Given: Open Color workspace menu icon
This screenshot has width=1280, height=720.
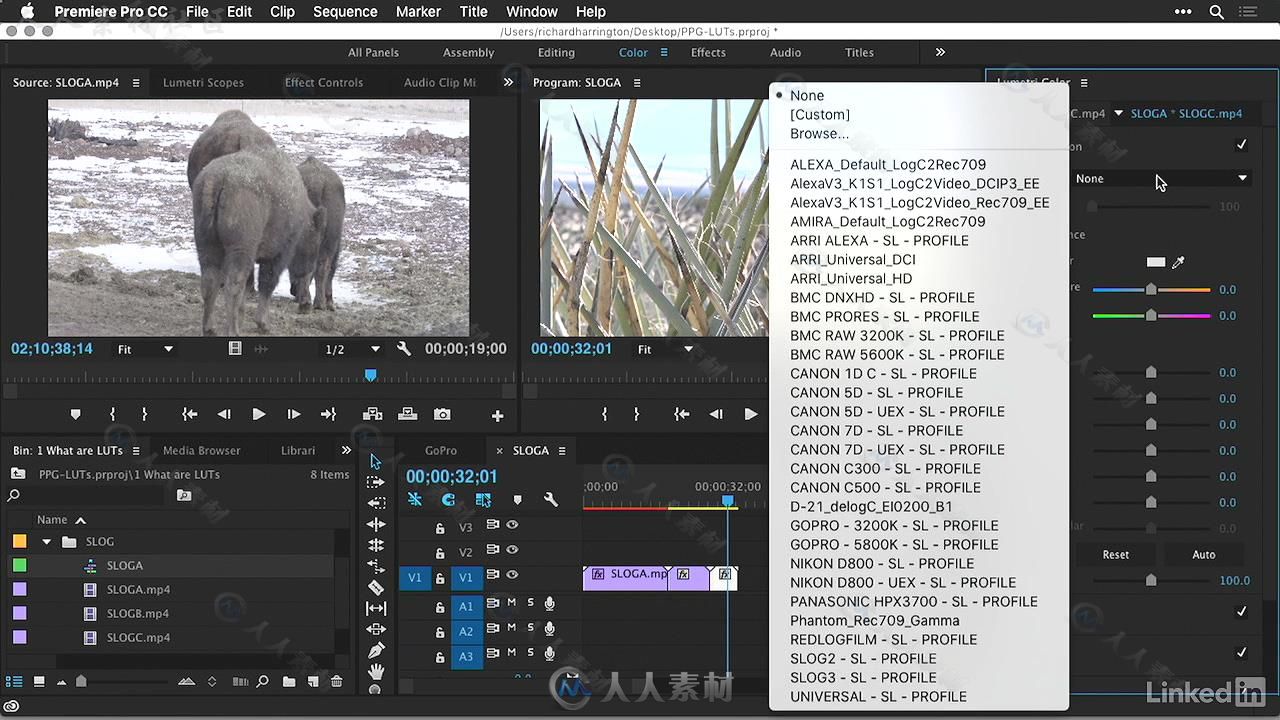Looking at the screenshot, I should (663, 53).
